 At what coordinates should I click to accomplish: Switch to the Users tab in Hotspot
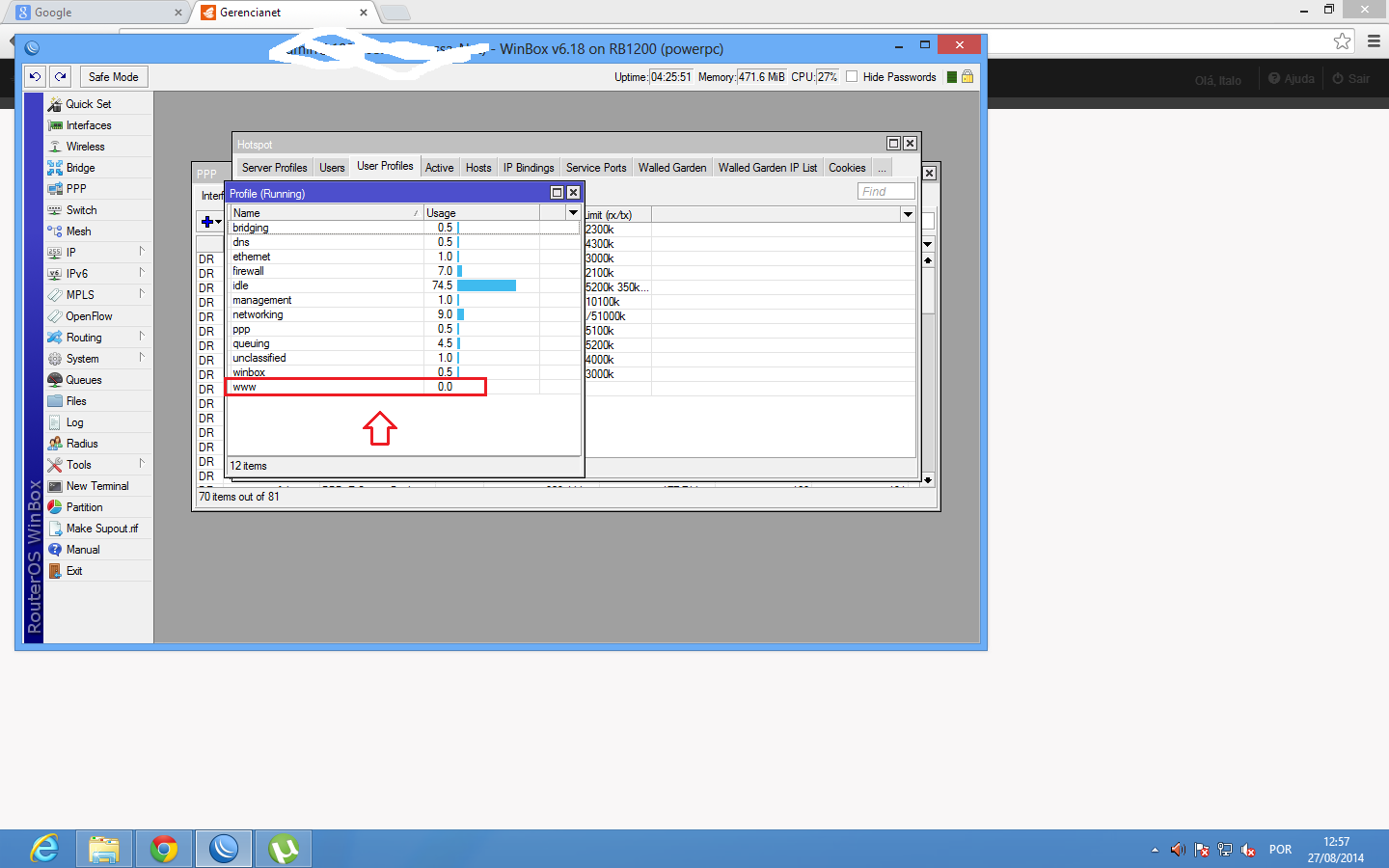[332, 168]
